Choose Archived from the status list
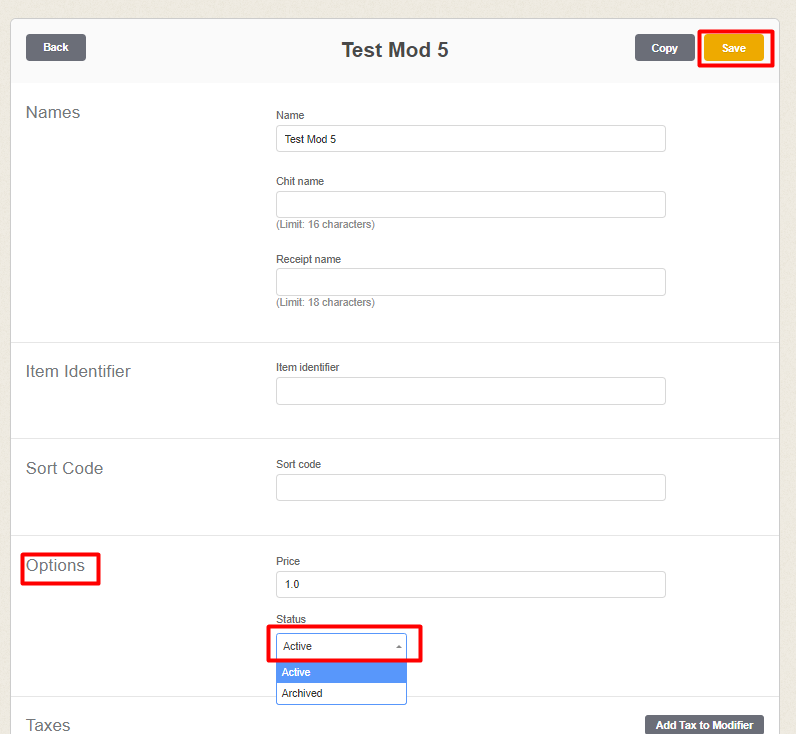 [x=341, y=693]
